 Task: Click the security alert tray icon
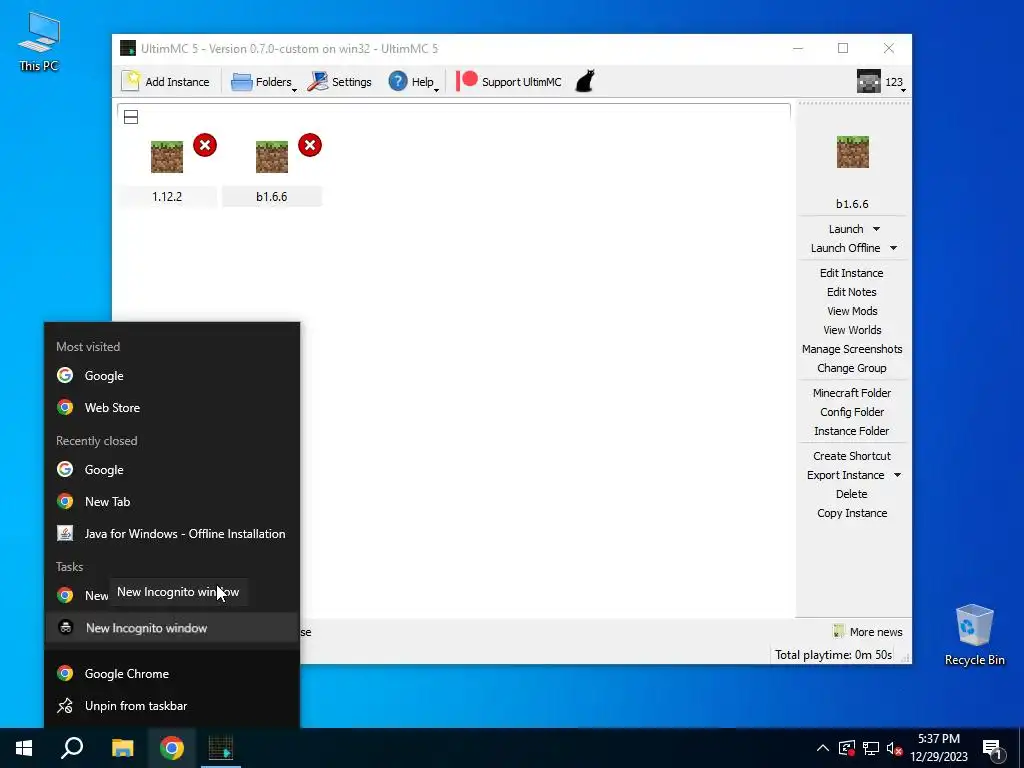click(x=847, y=748)
